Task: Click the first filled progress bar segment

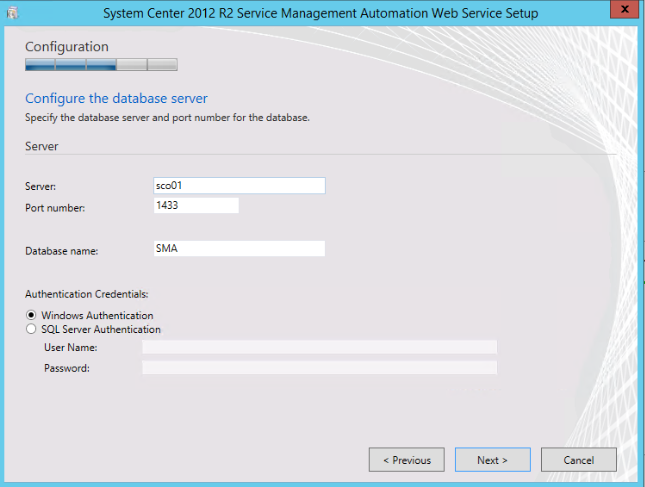Action: [x=39, y=65]
